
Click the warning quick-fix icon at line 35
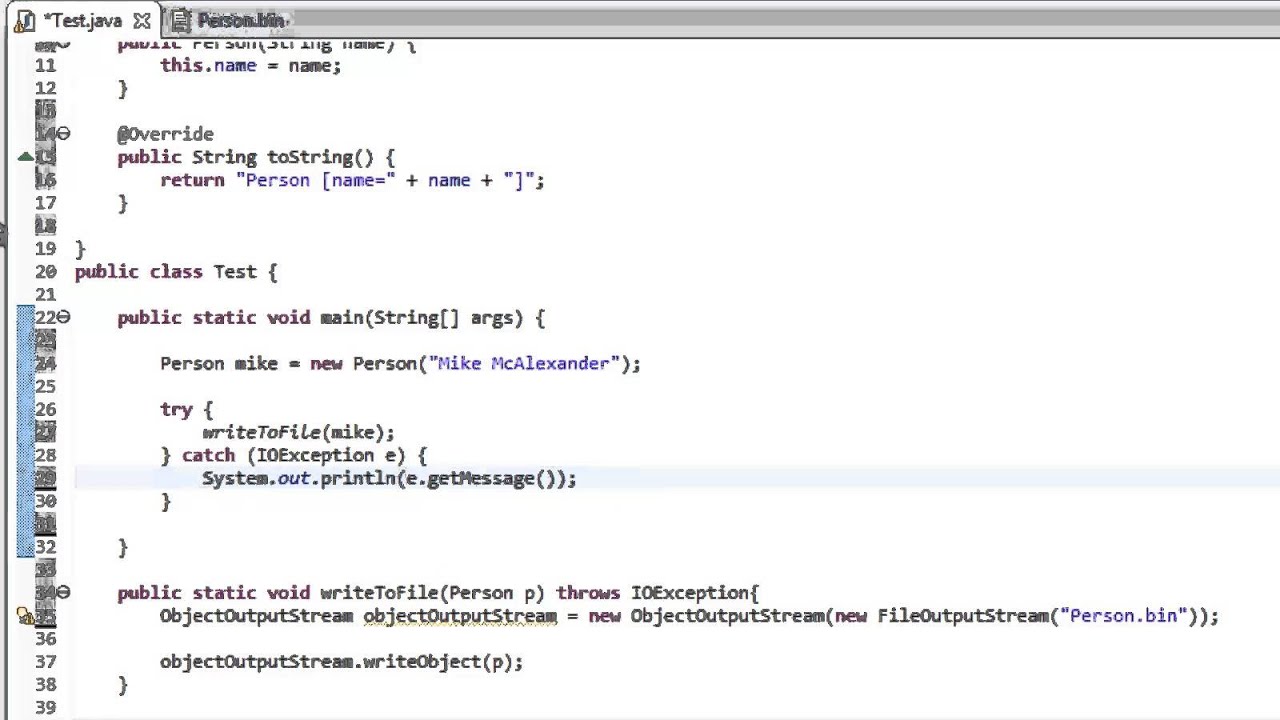point(25,616)
